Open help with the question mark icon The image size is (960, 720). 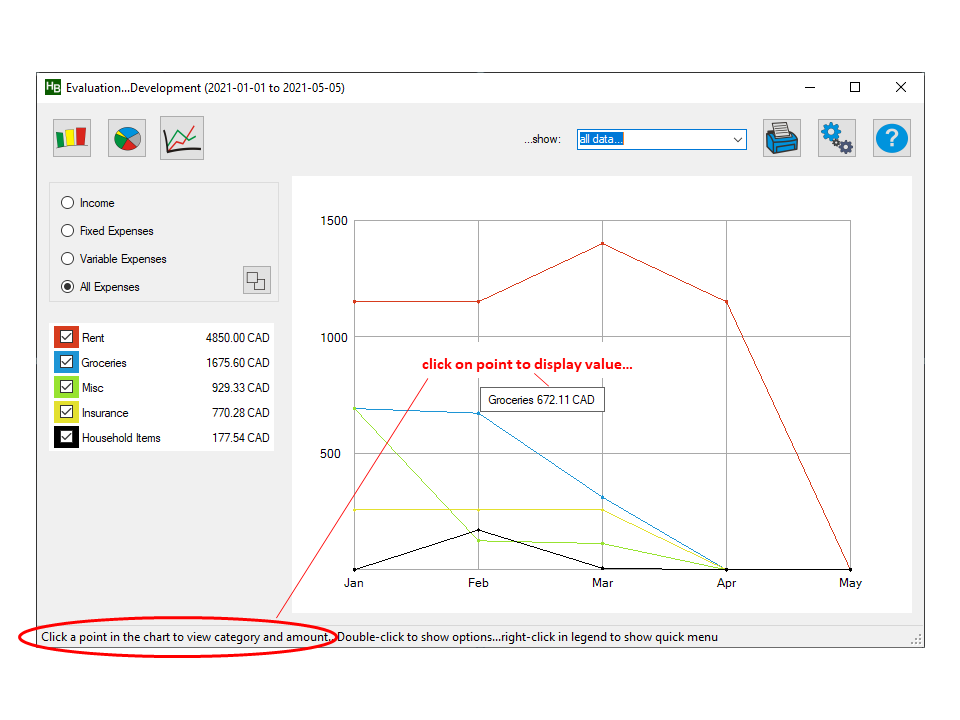pyautogui.click(x=891, y=138)
